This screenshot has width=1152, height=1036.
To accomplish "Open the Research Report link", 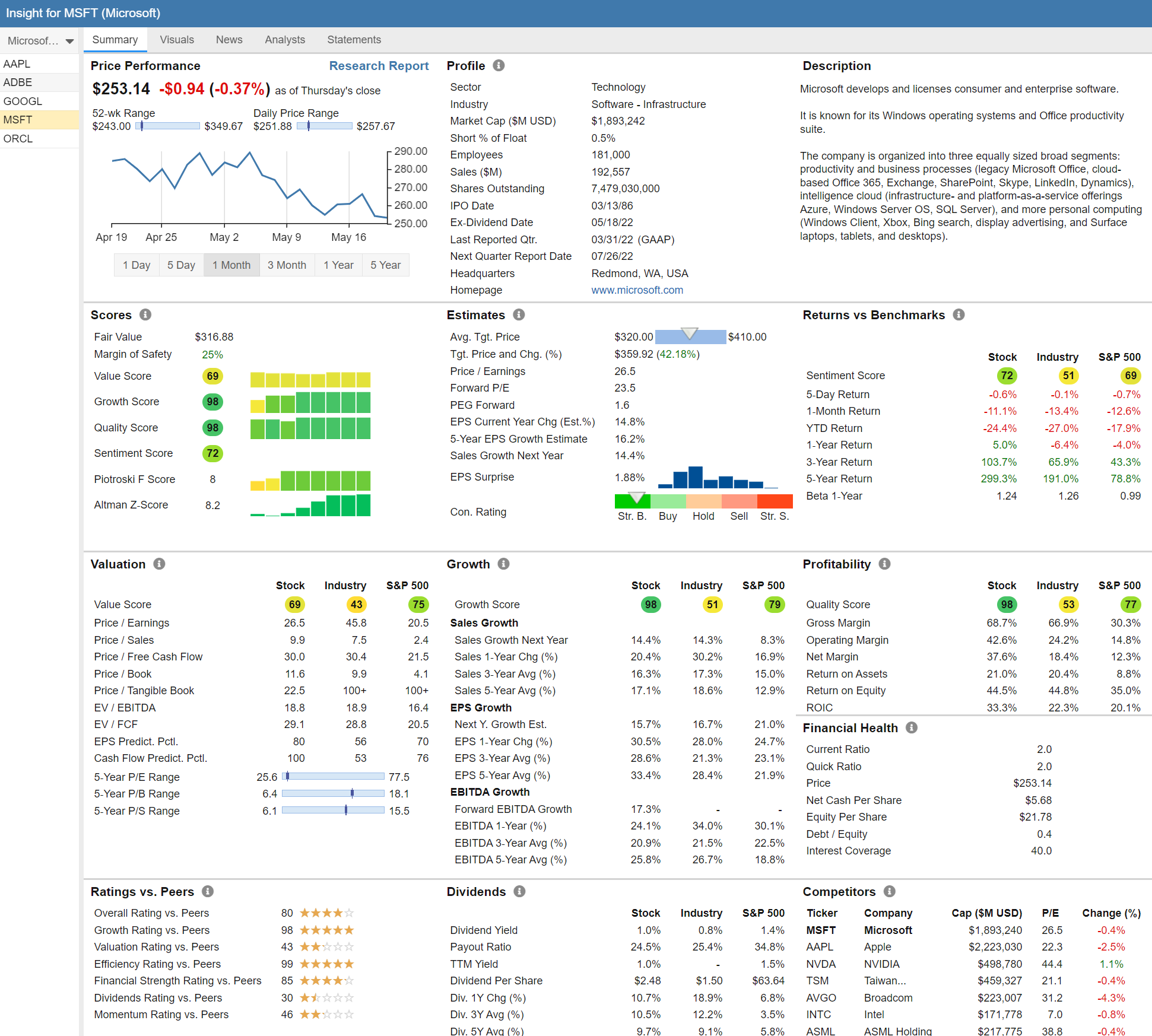I will [379, 66].
